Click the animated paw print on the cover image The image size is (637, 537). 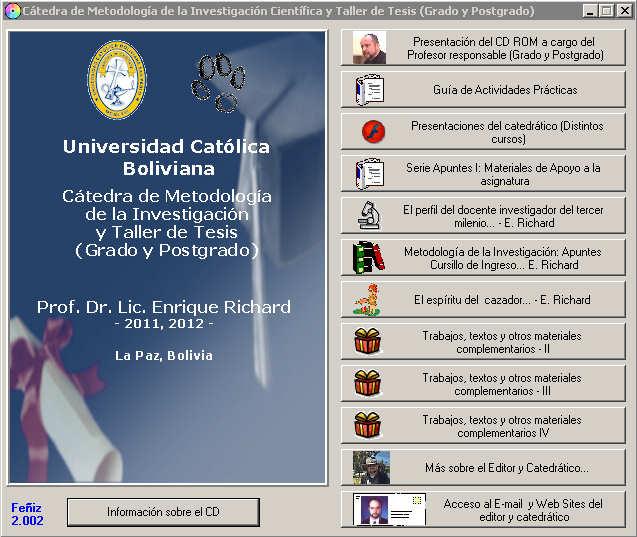point(218,82)
